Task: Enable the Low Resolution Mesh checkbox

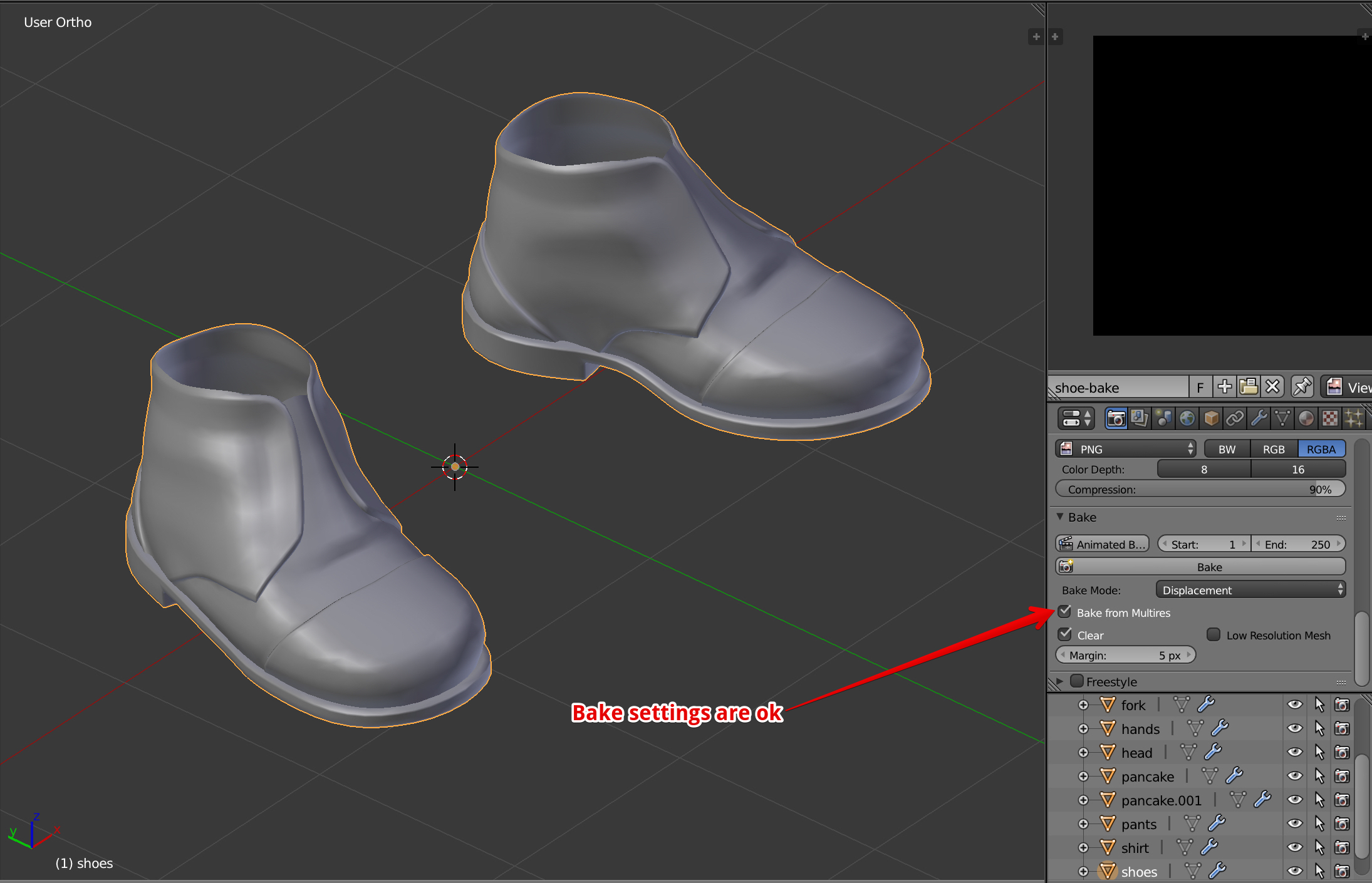Action: pyautogui.click(x=1213, y=635)
